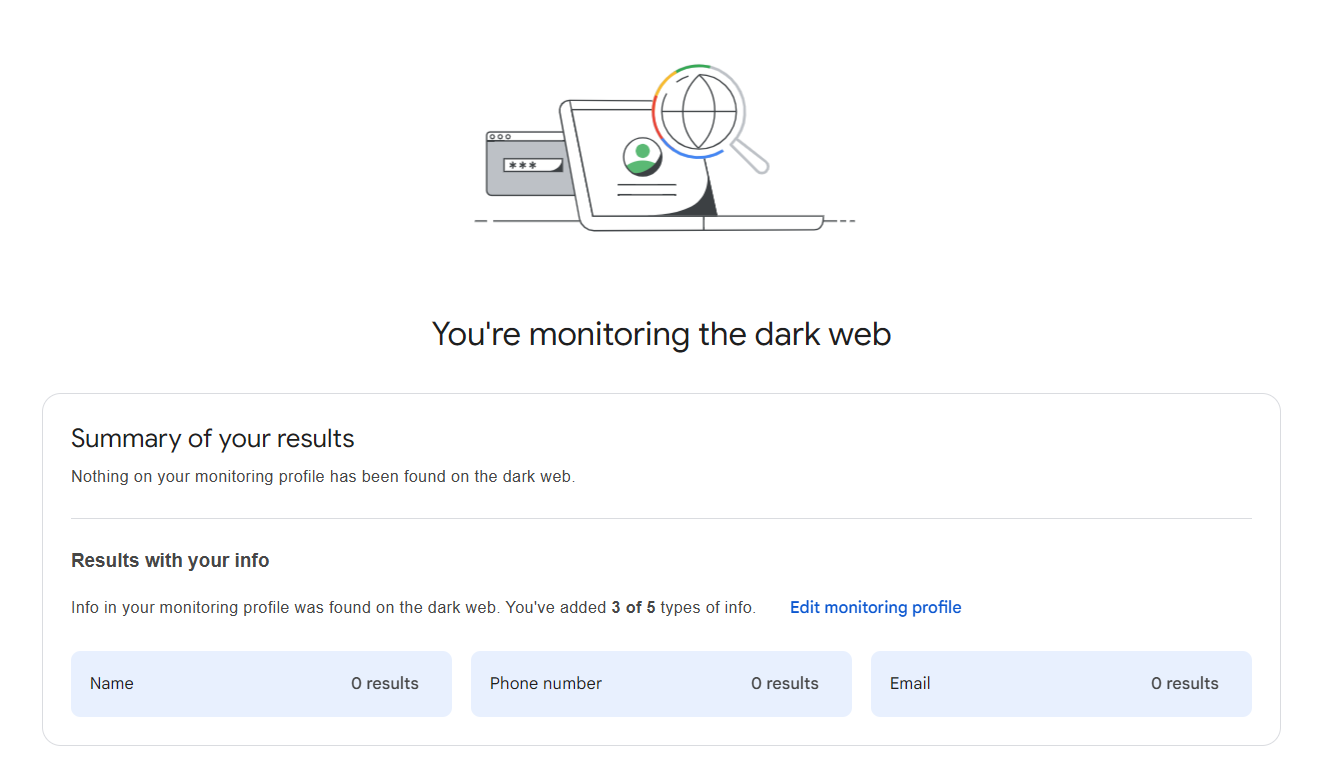This screenshot has width=1337, height=769.
Task: Open the Edit monitoring profile link
Action: 875,607
